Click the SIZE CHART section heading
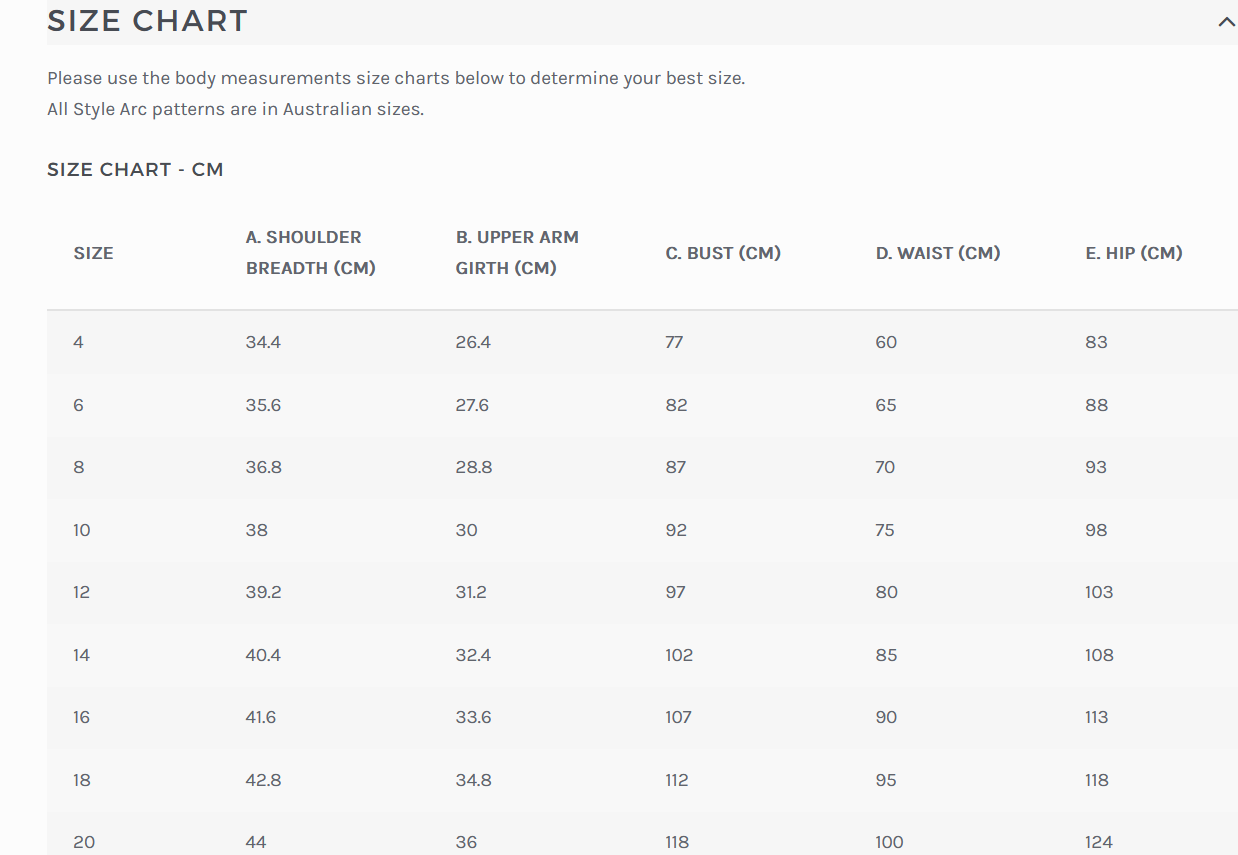 coord(147,21)
